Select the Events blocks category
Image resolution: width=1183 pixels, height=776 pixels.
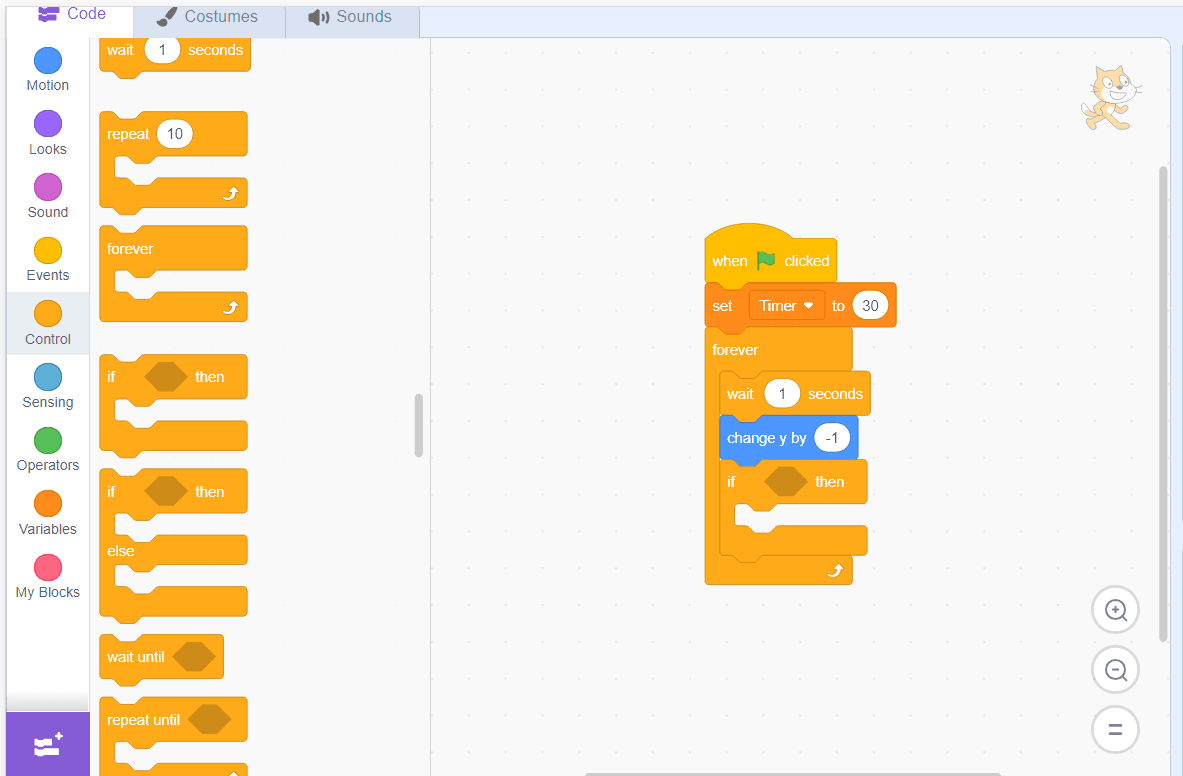[x=48, y=260]
